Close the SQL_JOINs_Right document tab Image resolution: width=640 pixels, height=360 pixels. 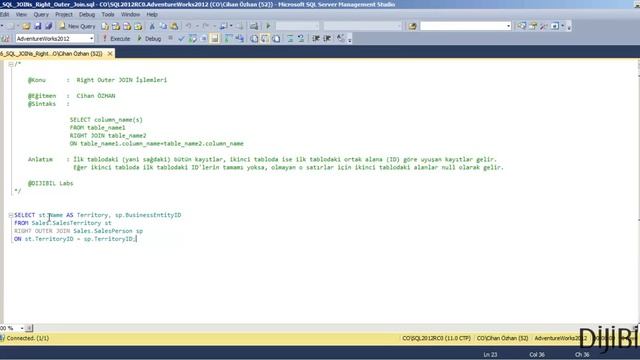click(110, 53)
